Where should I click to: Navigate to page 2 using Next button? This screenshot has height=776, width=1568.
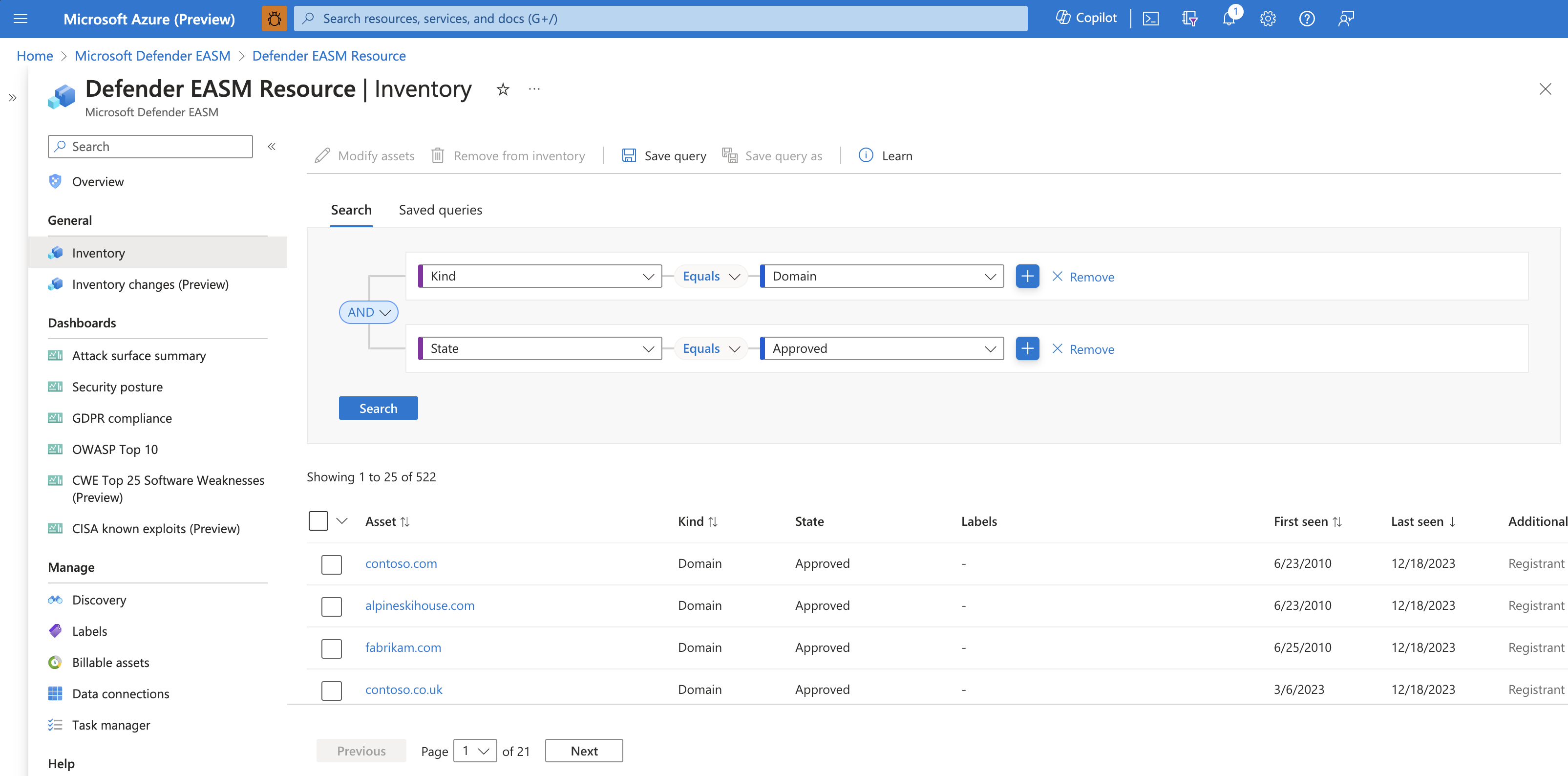(584, 750)
